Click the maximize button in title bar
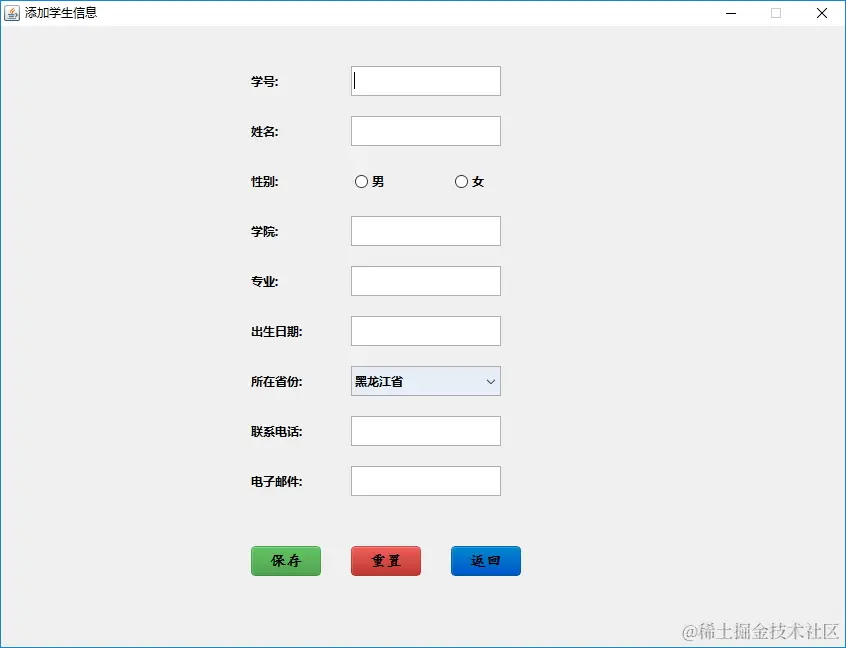 776,13
